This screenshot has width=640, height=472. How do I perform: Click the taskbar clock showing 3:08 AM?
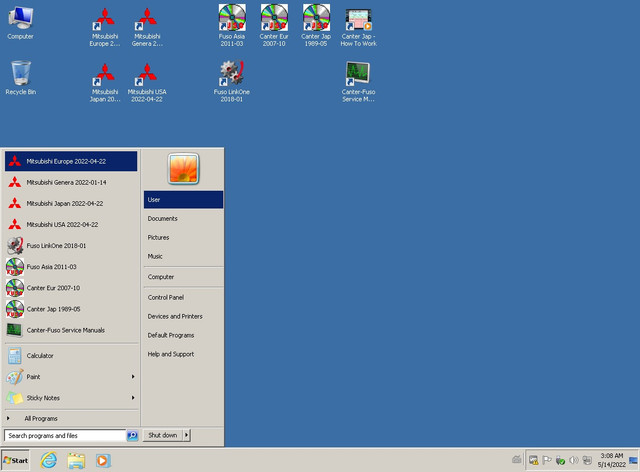point(611,460)
